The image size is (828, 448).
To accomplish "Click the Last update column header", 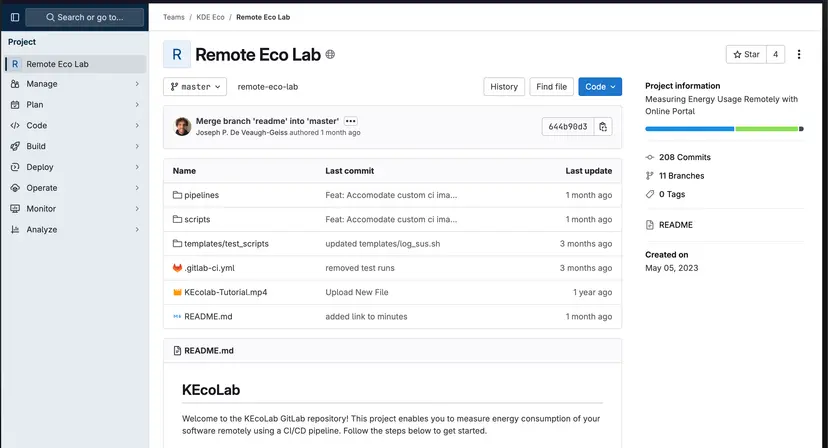I will tap(588, 171).
